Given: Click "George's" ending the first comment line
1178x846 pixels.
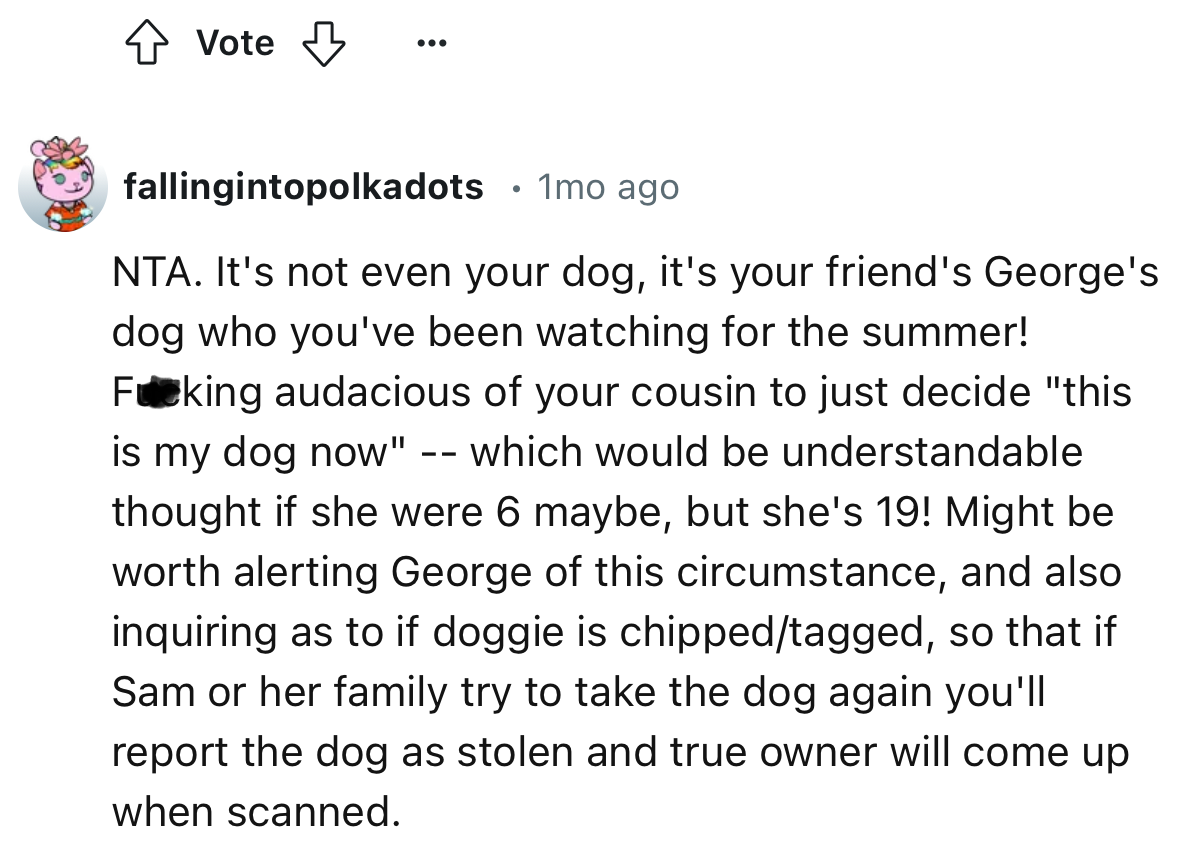Looking at the screenshot, I should [x=1071, y=273].
